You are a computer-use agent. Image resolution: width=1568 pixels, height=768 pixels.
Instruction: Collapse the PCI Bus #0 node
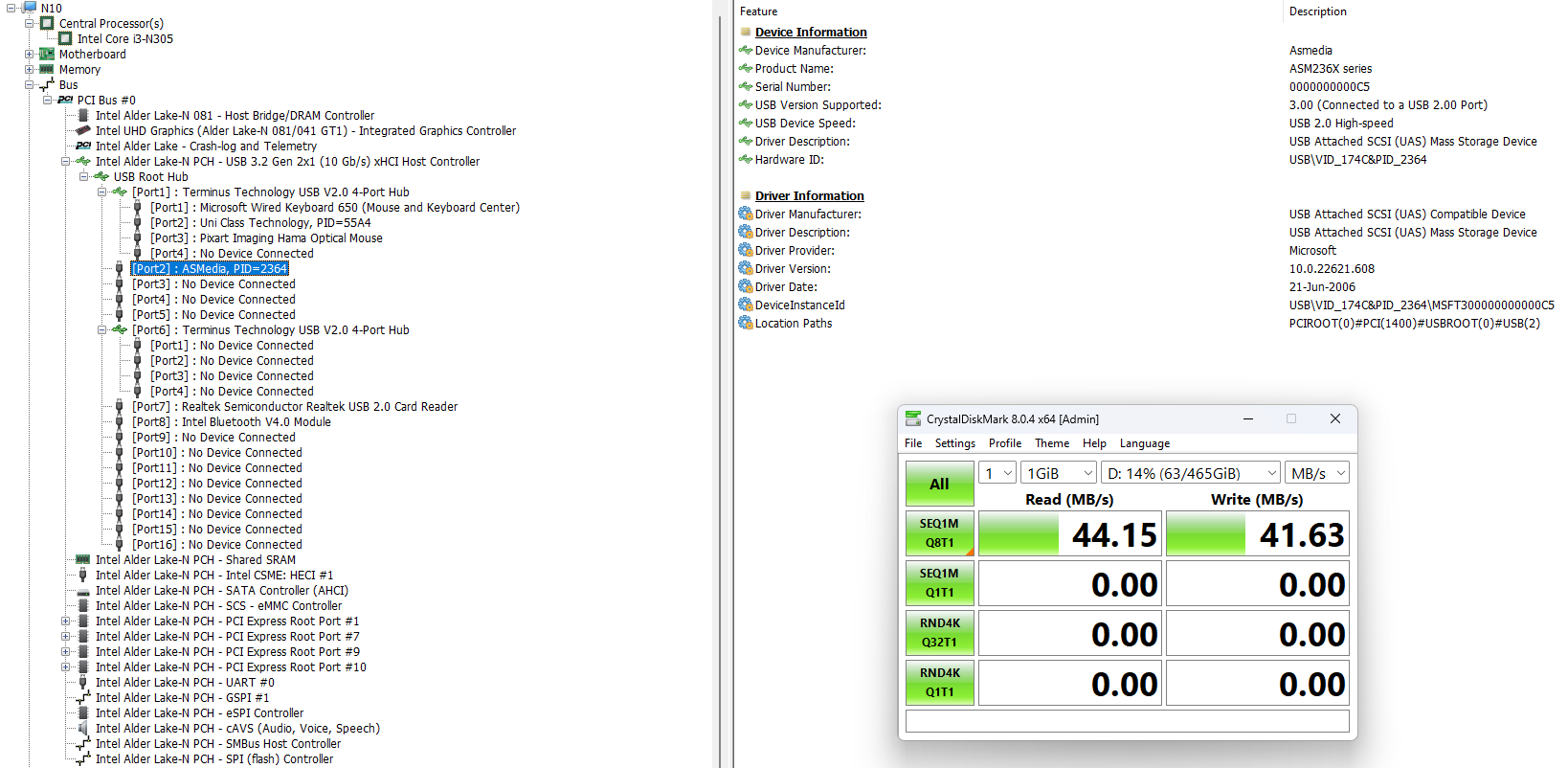point(47,100)
